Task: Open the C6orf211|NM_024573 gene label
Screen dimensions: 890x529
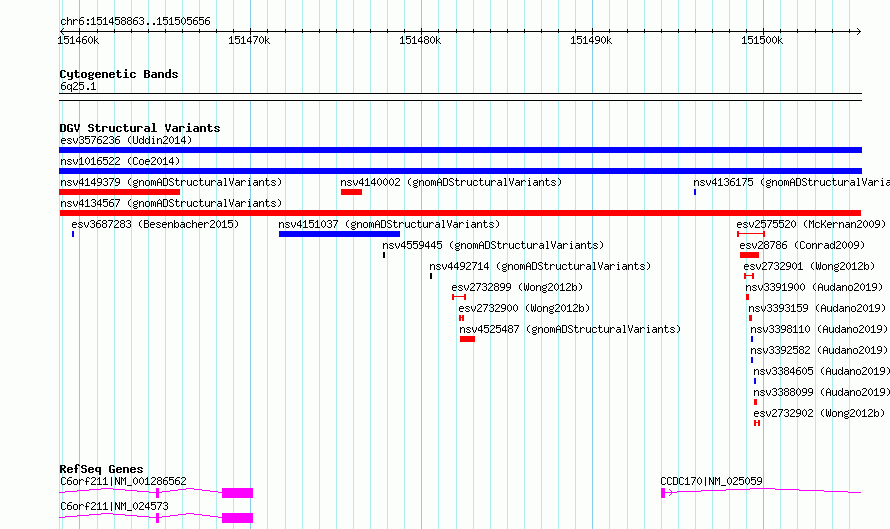Action: (114, 506)
